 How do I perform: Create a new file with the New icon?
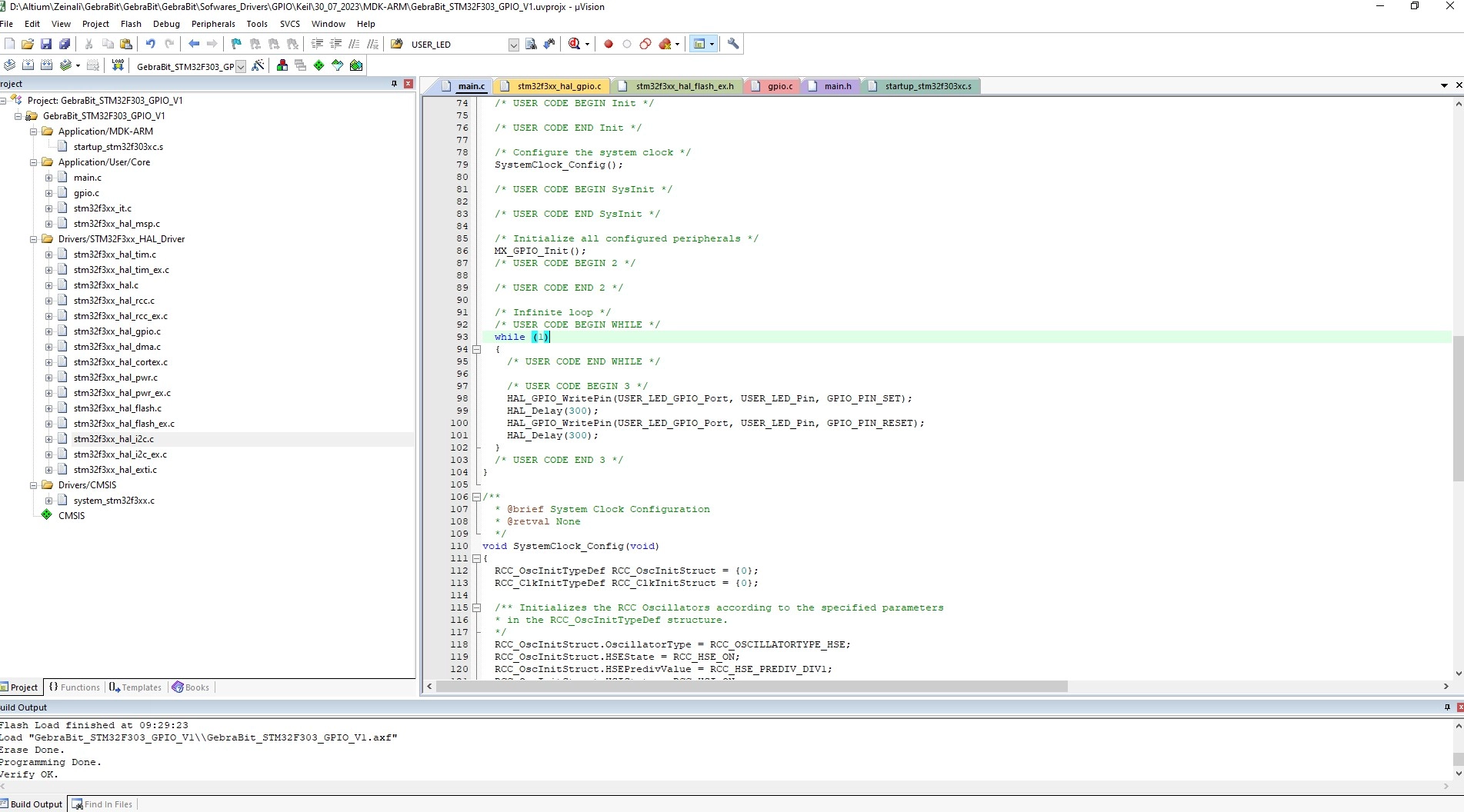coord(9,44)
